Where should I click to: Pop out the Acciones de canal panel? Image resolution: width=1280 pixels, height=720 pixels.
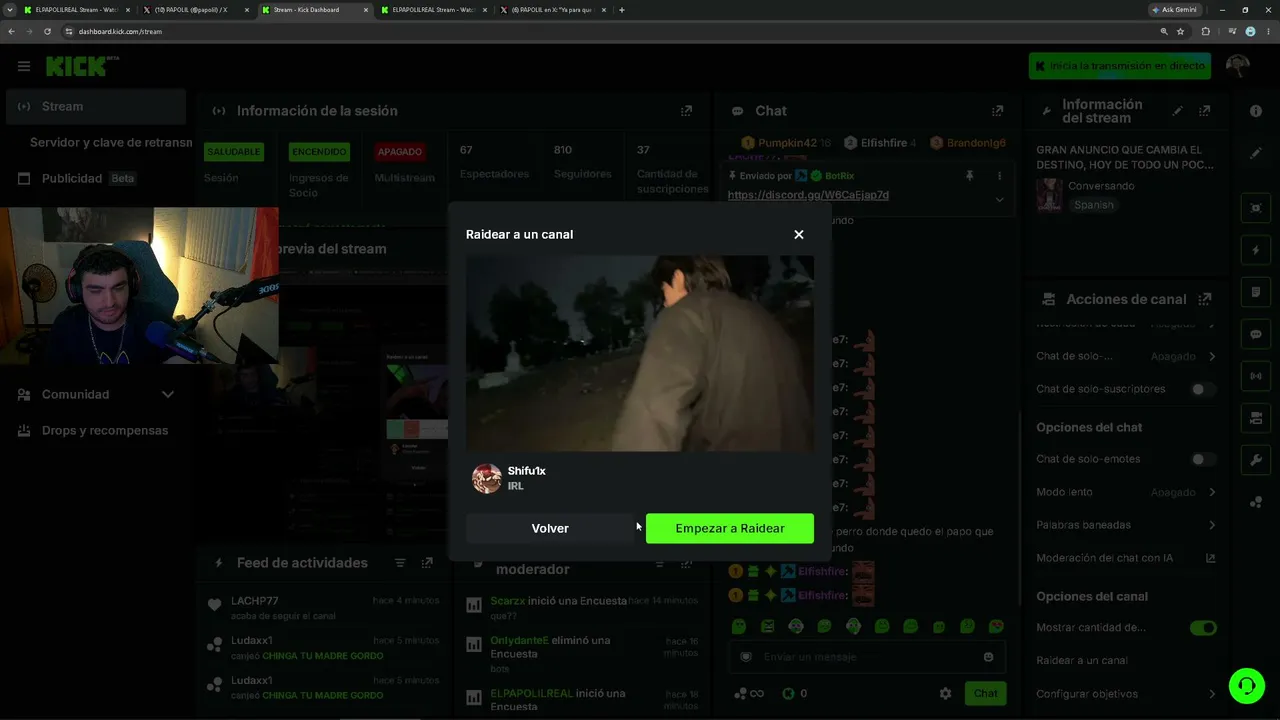[1205, 299]
